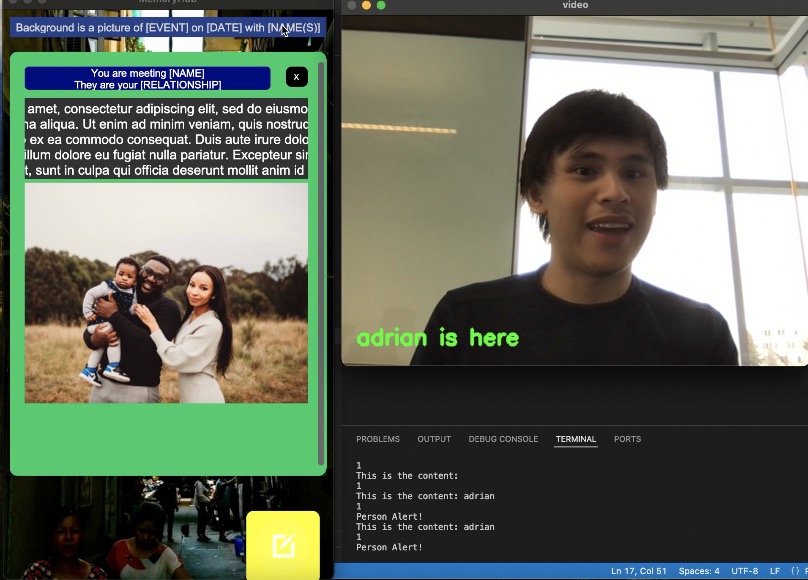Click the 'You are meeting [NAME]' banner
This screenshot has height=580, width=808.
(x=147, y=79)
